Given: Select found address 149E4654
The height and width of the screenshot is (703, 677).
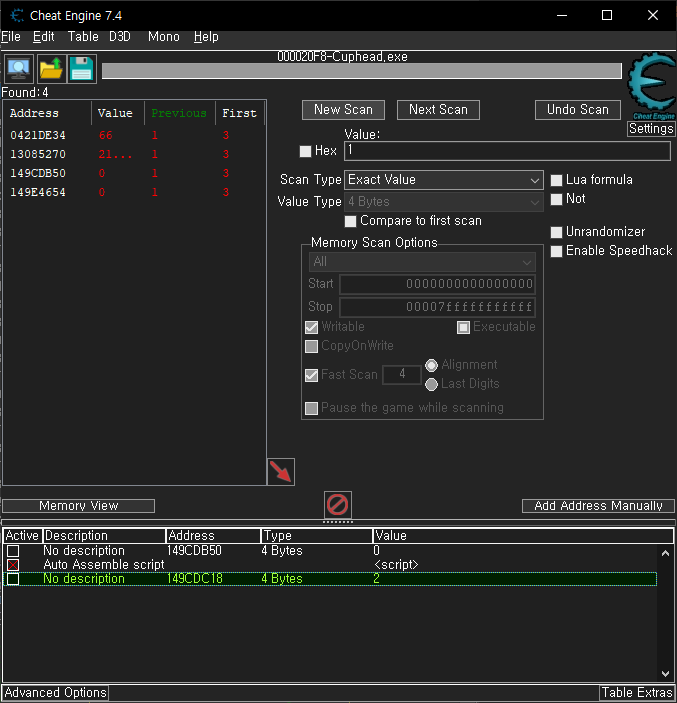Looking at the screenshot, I should click(x=38, y=192).
